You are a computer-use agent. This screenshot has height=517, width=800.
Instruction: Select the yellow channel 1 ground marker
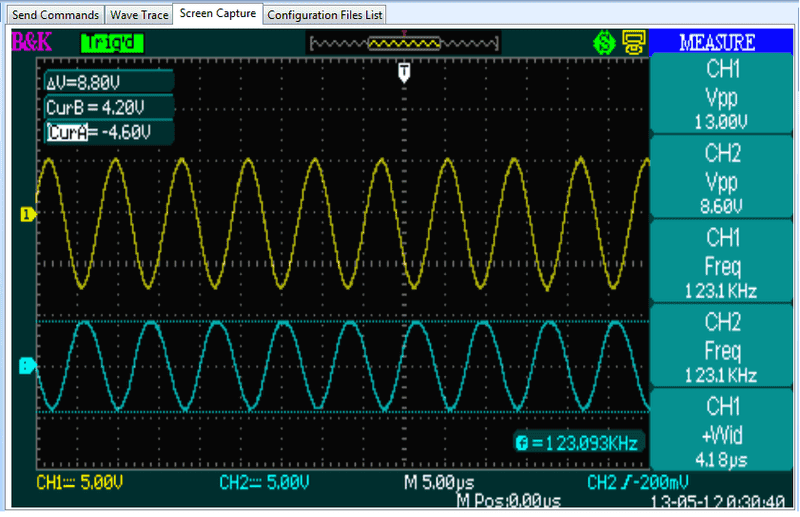pos(28,213)
